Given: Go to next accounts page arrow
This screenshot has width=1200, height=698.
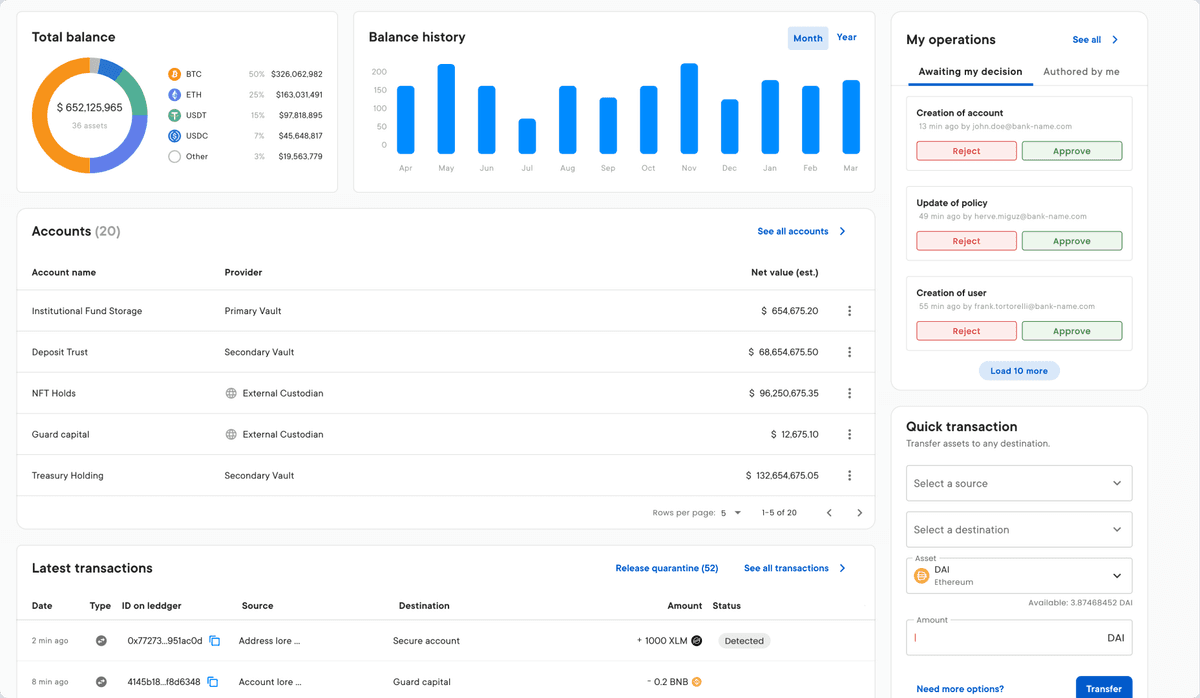Looking at the screenshot, I should (859, 513).
